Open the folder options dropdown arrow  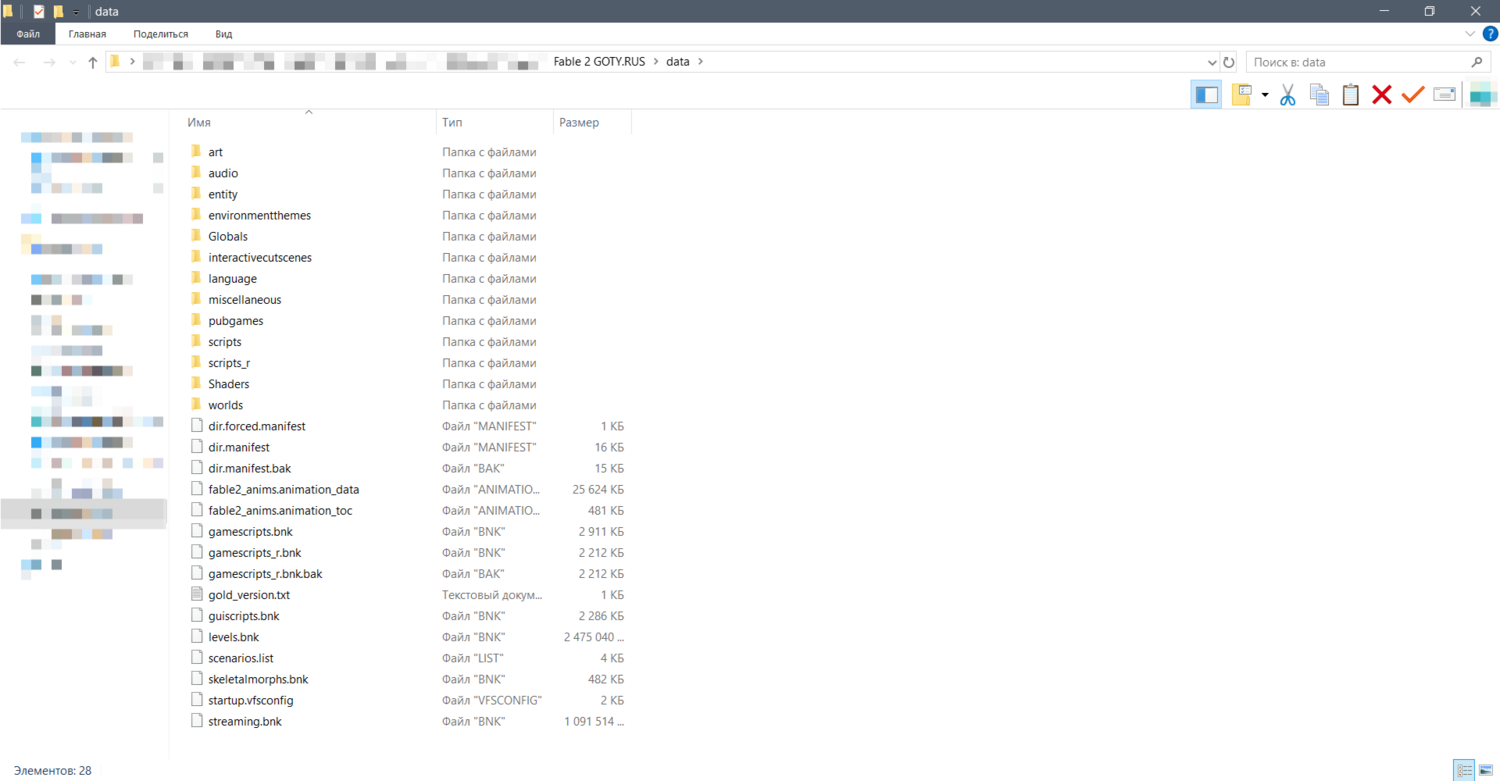click(x=1265, y=95)
